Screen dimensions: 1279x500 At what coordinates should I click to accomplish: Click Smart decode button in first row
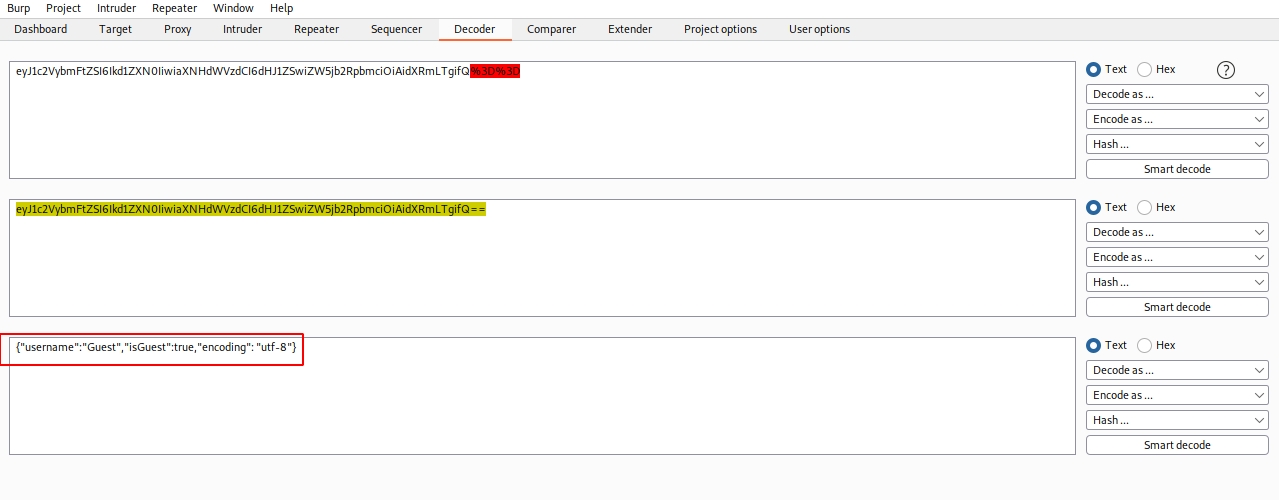(1177, 170)
